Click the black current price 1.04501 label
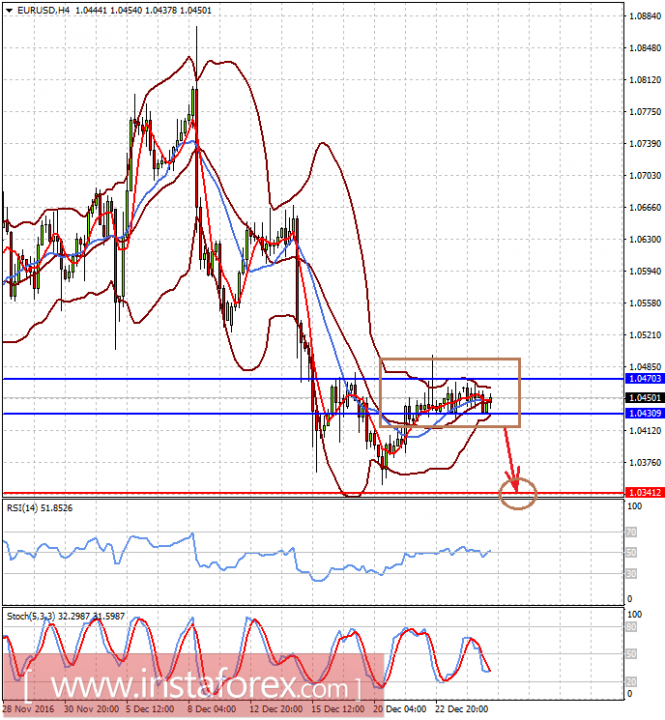The image size is (665, 720). click(645, 398)
